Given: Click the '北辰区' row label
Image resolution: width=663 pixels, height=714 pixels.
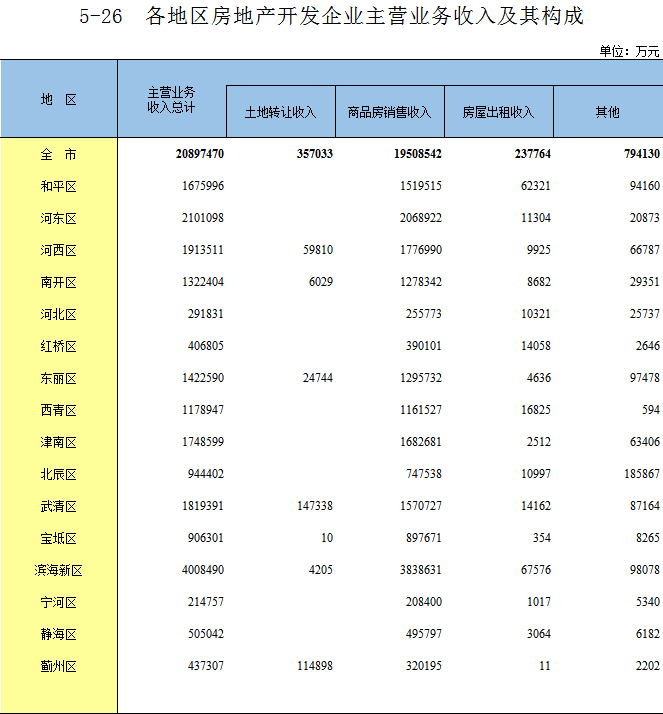Looking at the screenshot, I should tap(58, 474).
